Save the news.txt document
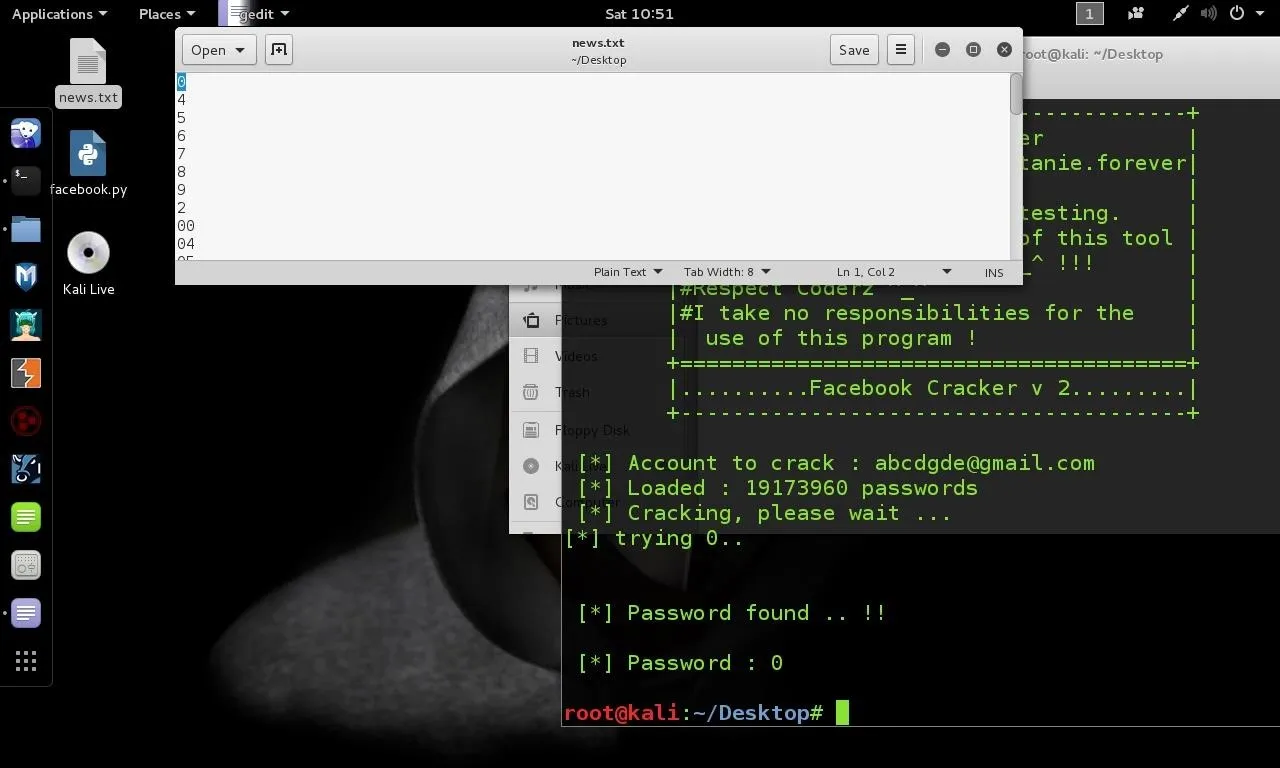Image resolution: width=1280 pixels, height=768 pixels. click(854, 50)
